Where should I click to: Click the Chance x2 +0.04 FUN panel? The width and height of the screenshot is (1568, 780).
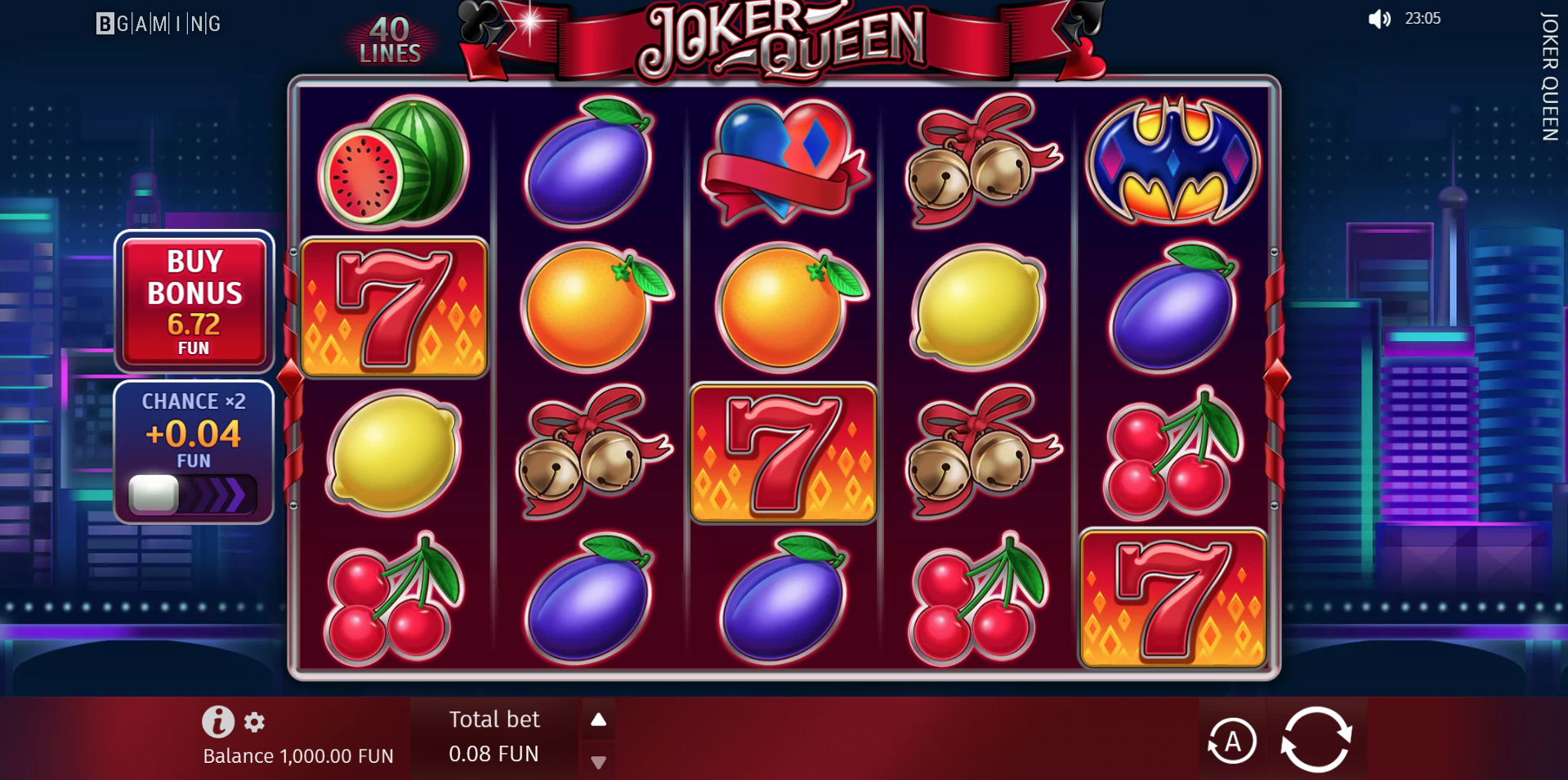pos(194,452)
